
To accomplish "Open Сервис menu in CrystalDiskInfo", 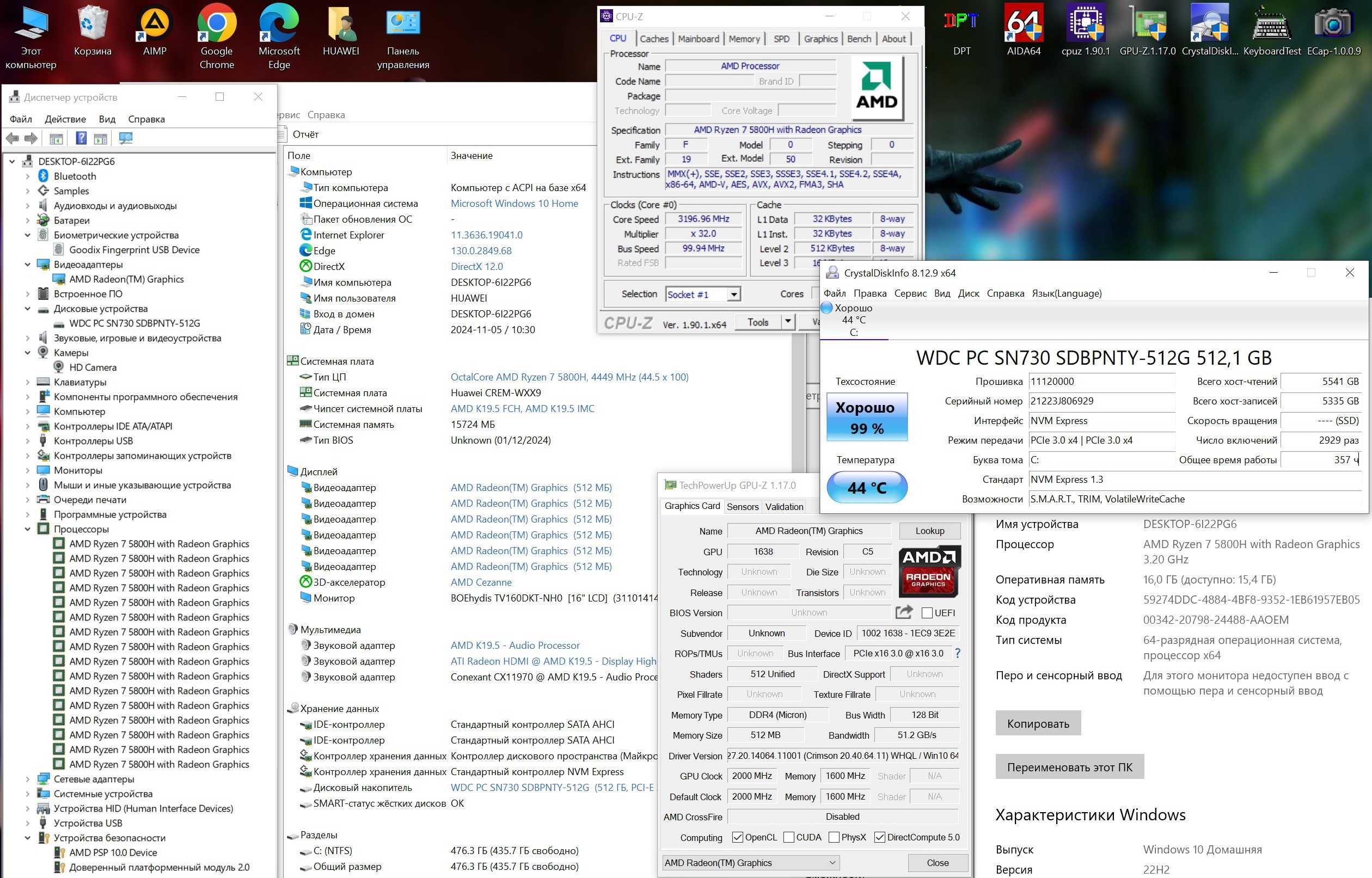I will click(x=910, y=293).
